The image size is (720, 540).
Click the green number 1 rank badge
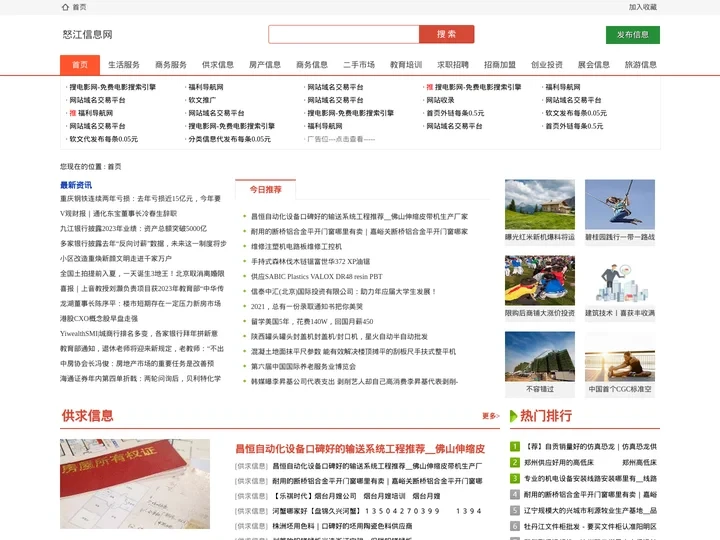tap(515, 446)
